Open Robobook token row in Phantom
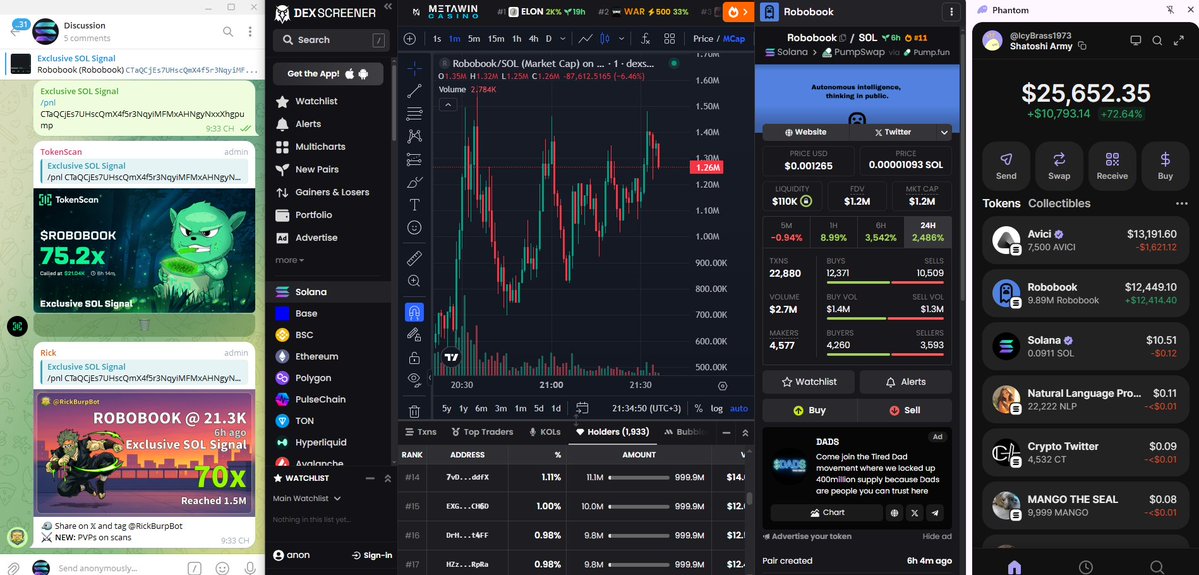 click(1084, 294)
